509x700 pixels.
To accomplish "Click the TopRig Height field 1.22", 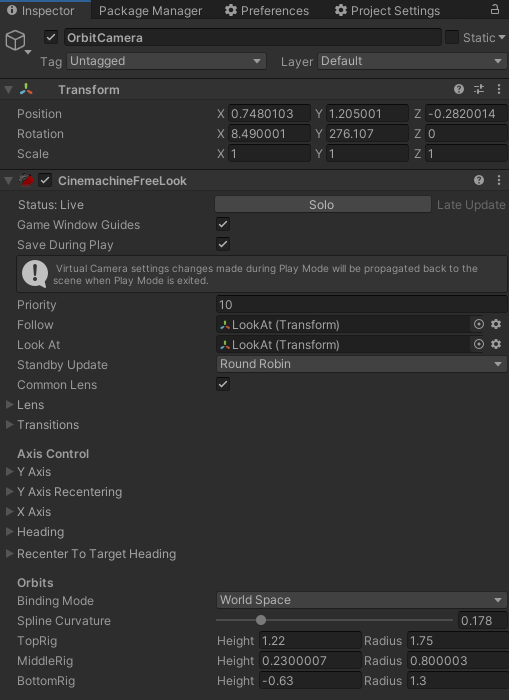I will 310,641.
